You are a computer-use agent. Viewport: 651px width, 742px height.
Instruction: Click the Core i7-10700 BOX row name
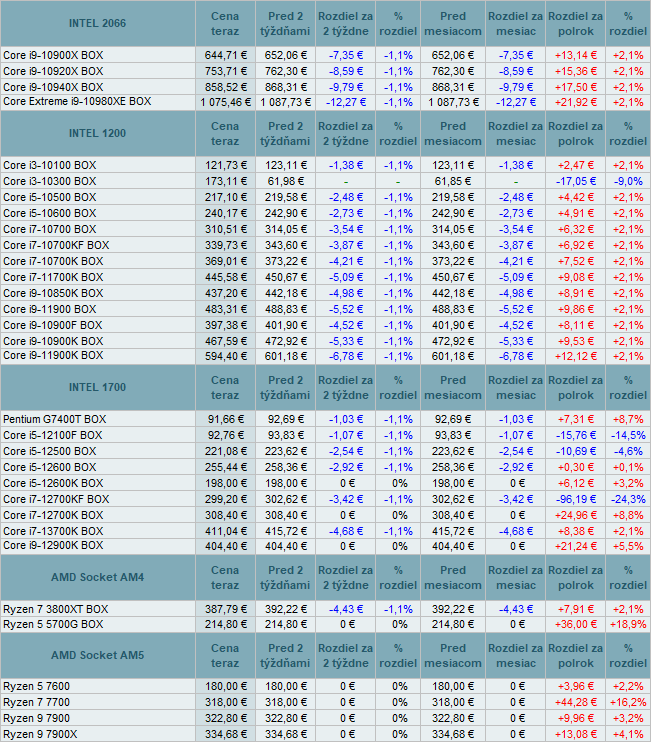click(50, 230)
